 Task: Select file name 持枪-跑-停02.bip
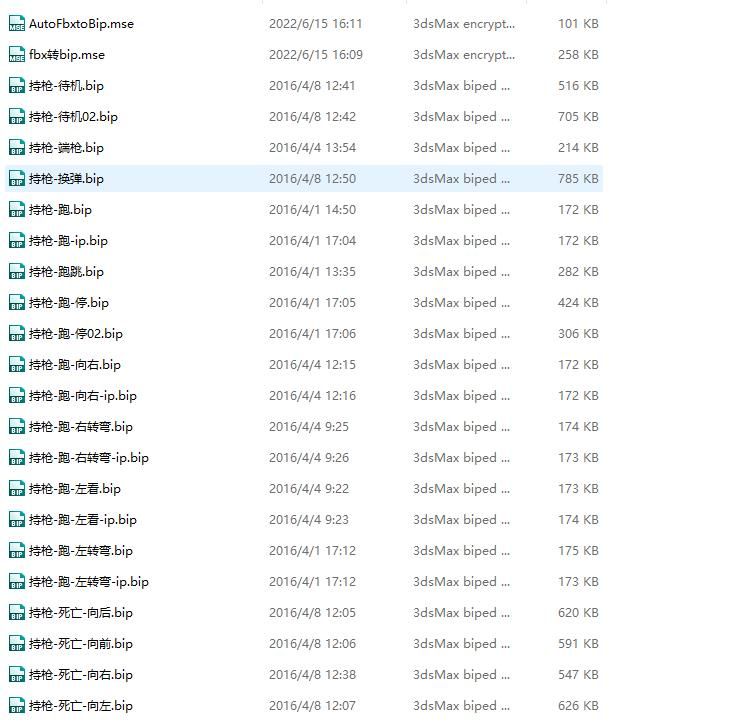[x=76, y=334]
